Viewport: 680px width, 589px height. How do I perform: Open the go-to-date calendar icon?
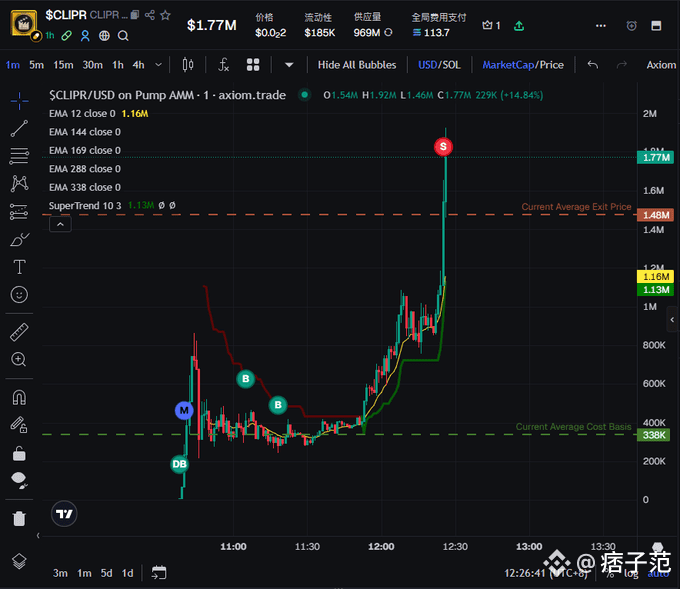(158, 573)
